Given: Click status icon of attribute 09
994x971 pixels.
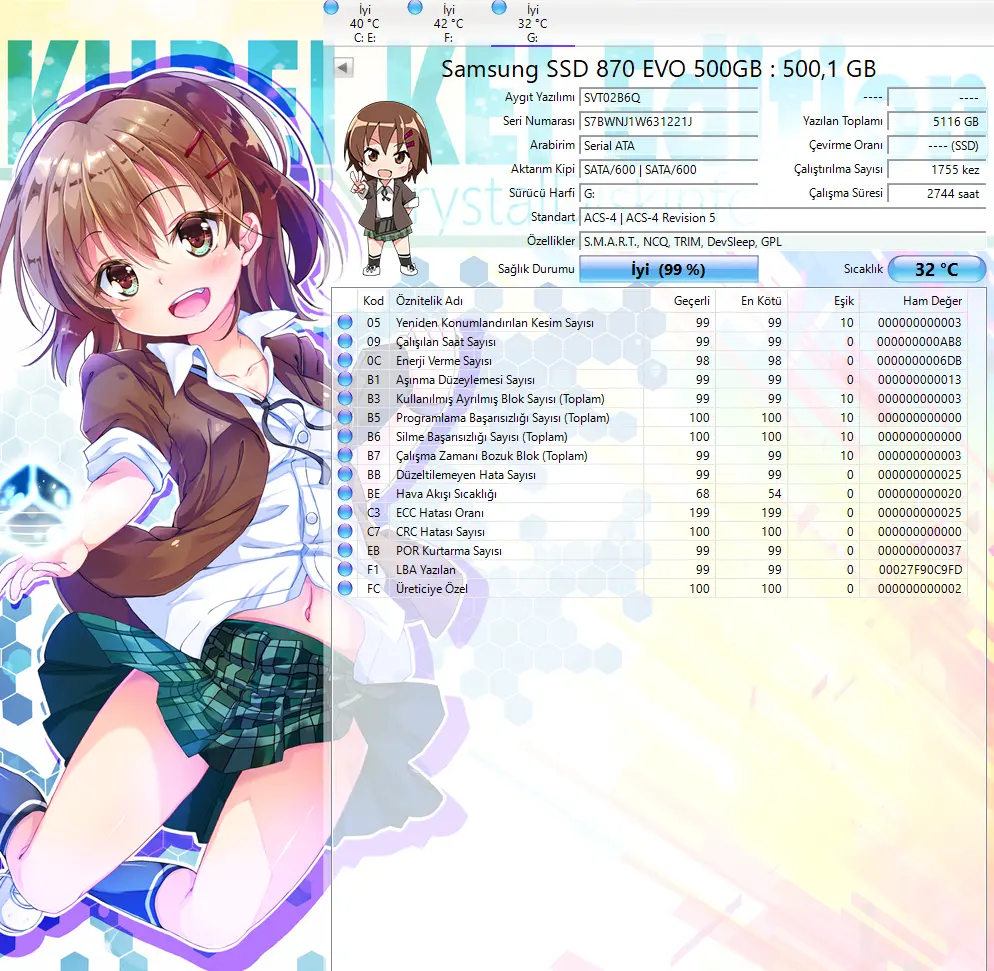Looking at the screenshot, I should click(x=345, y=342).
